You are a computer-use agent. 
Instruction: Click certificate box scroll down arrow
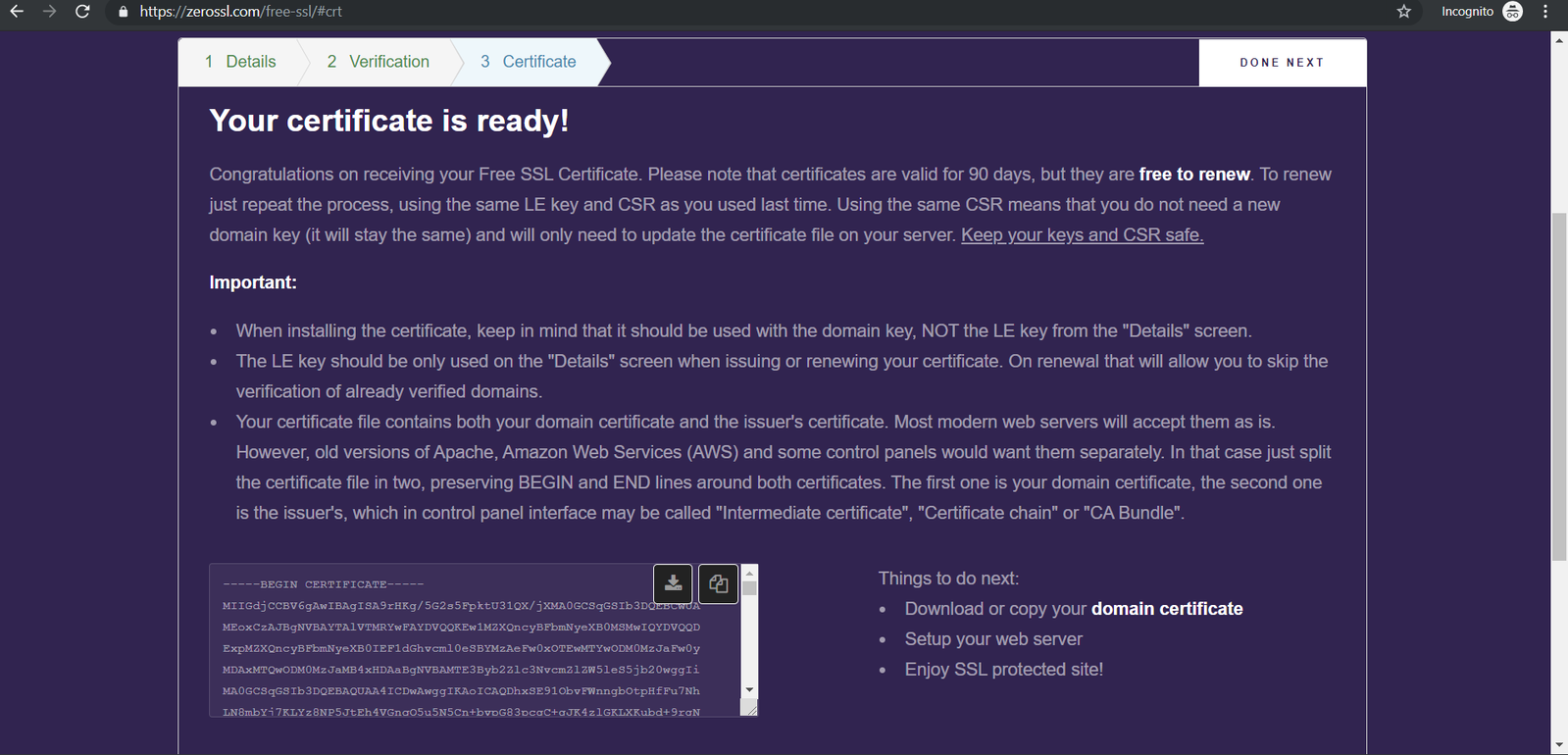pos(749,690)
